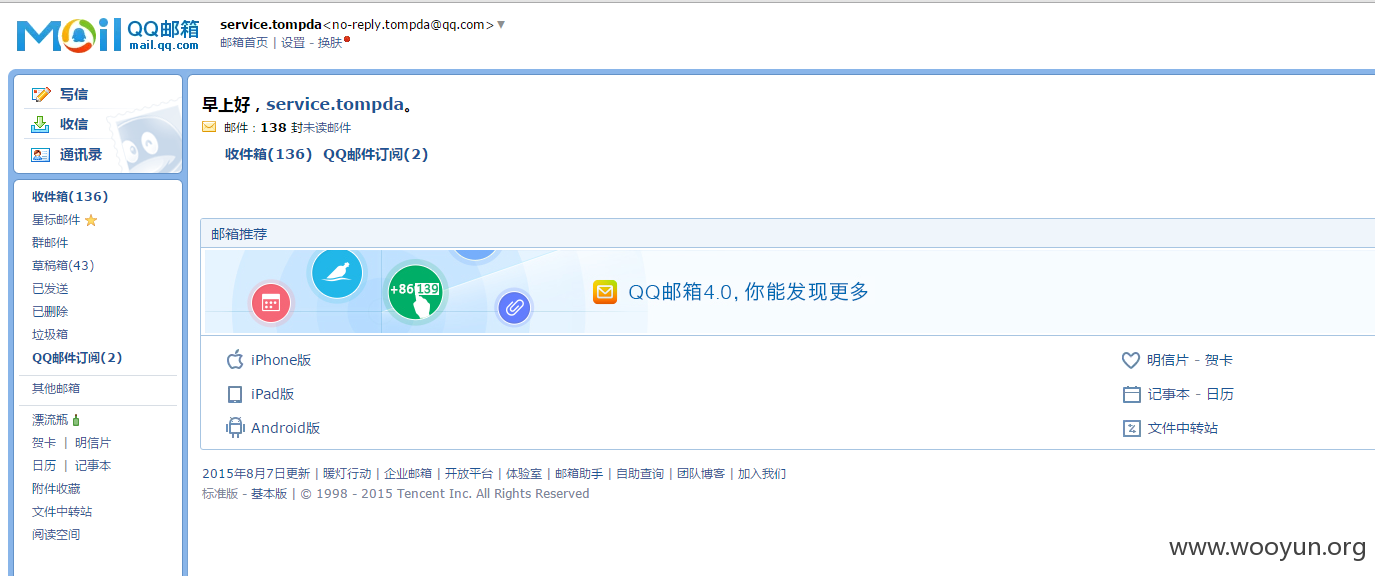Open 草稿箱(43) drafts folder
Viewport: 1375px width, 576px height.
coord(63,266)
